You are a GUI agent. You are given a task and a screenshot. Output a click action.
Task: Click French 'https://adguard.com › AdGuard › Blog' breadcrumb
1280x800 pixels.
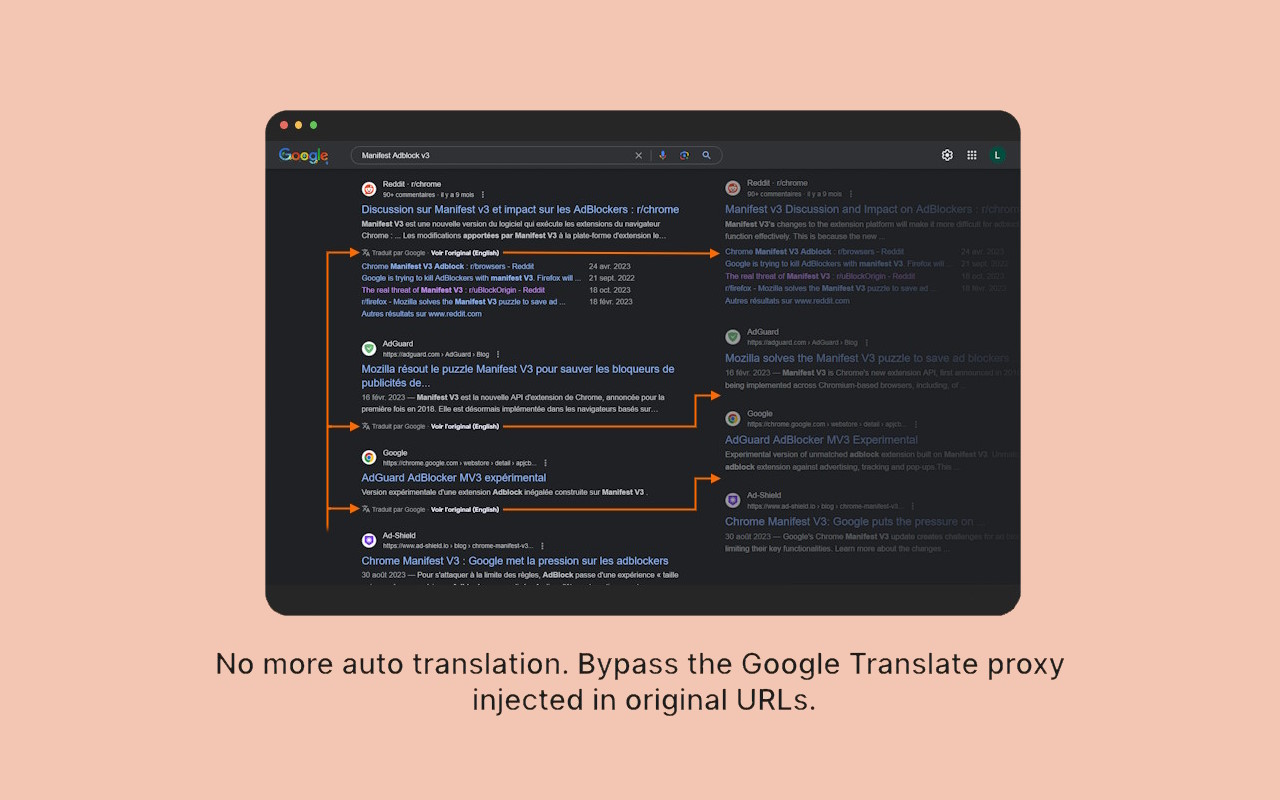coord(436,354)
